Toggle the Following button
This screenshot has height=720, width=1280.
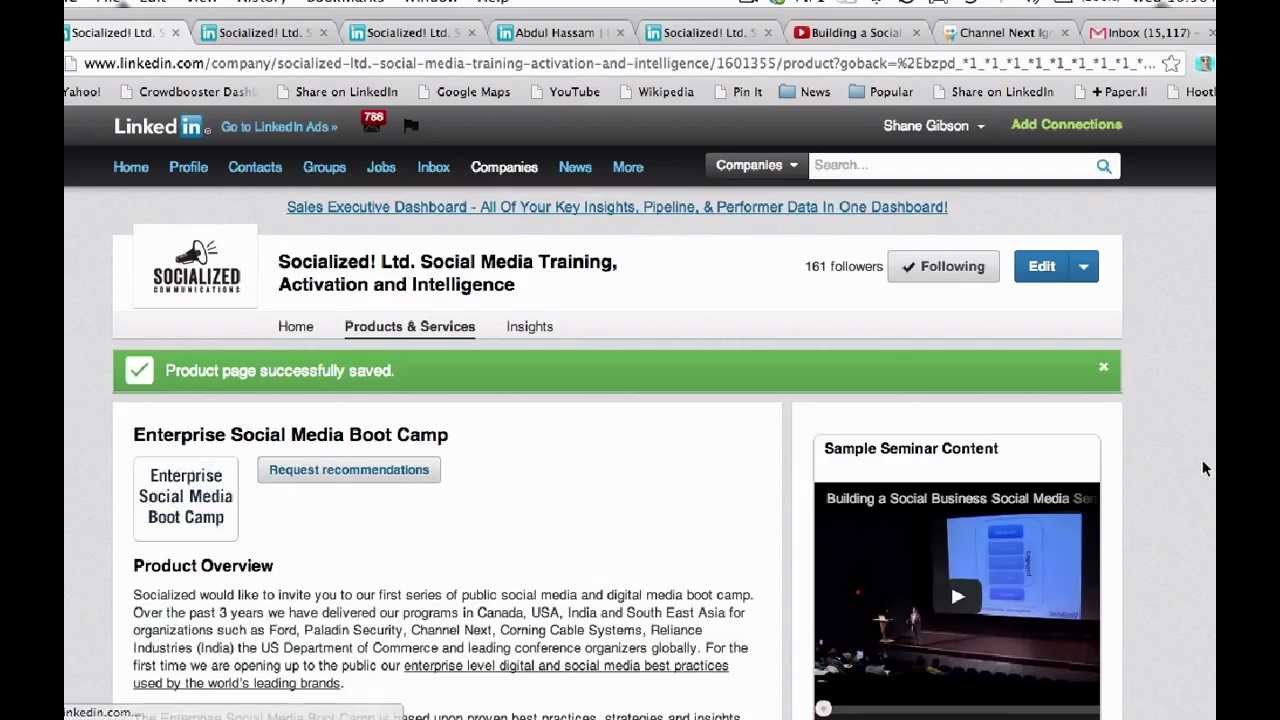[x=943, y=266]
